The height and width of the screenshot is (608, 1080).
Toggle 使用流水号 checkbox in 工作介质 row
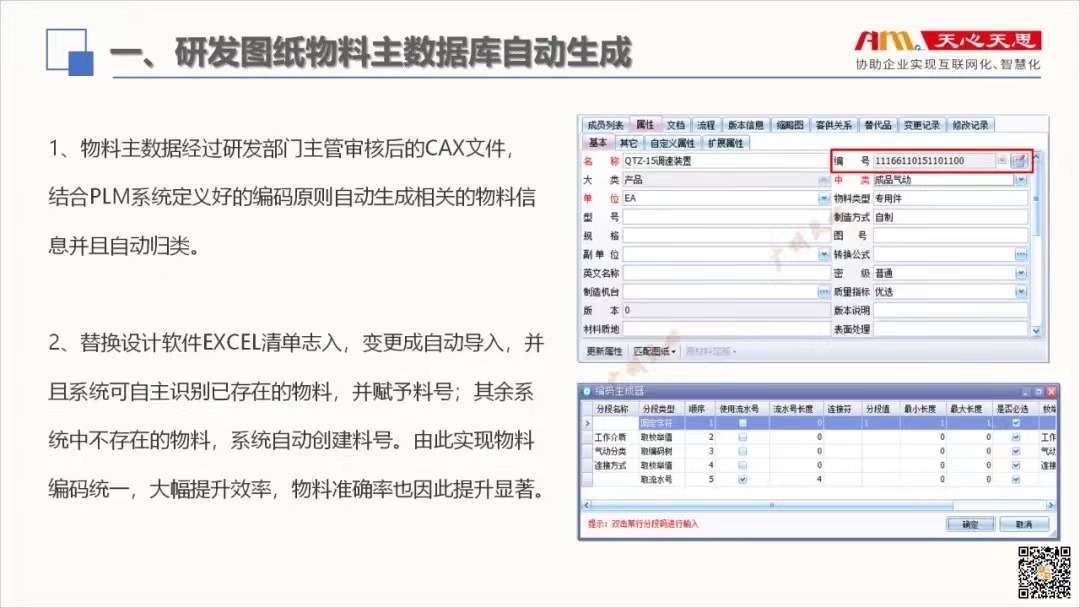(742, 437)
